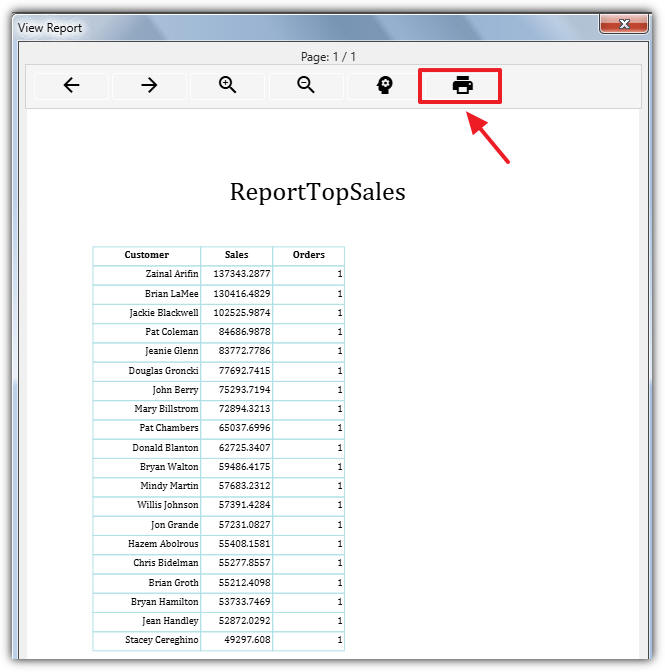665x672 pixels.
Task: Select the Brian LaMee customer cell
Action: [x=147, y=294]
